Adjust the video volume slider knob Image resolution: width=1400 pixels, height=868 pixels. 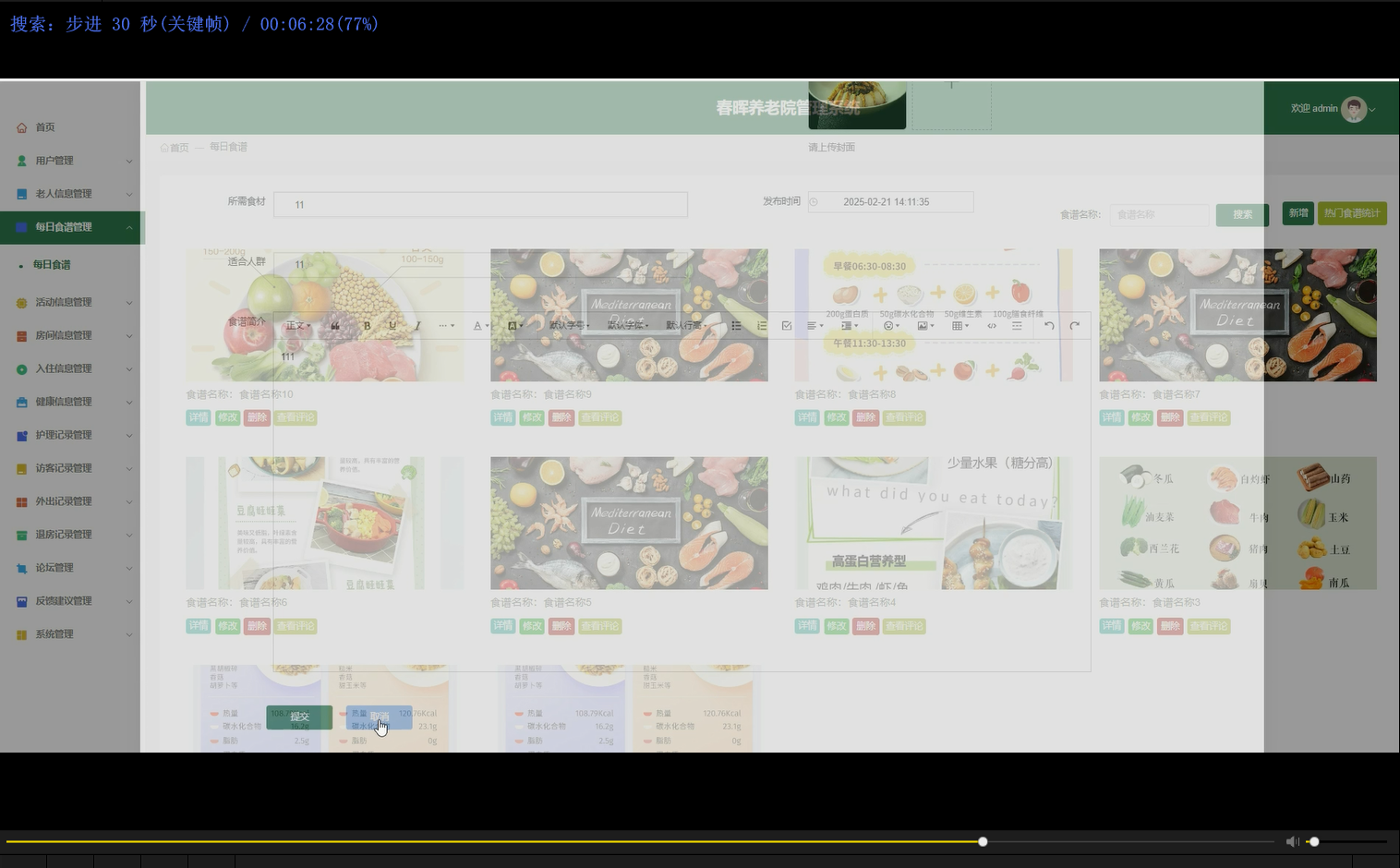pyautogui.click(x=1314, y=841)
